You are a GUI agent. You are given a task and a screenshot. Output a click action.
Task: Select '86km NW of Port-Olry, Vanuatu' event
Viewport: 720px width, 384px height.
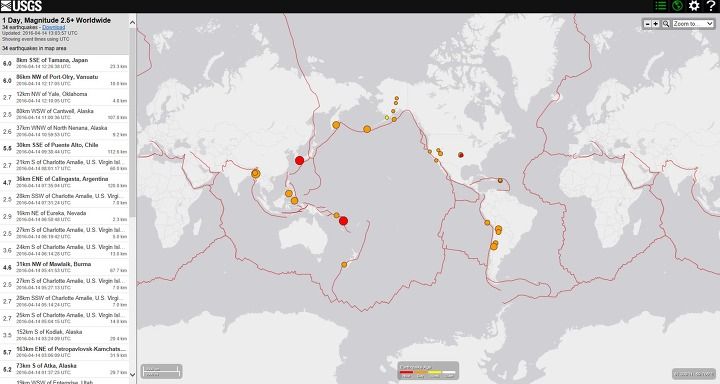tap(65, 80)
